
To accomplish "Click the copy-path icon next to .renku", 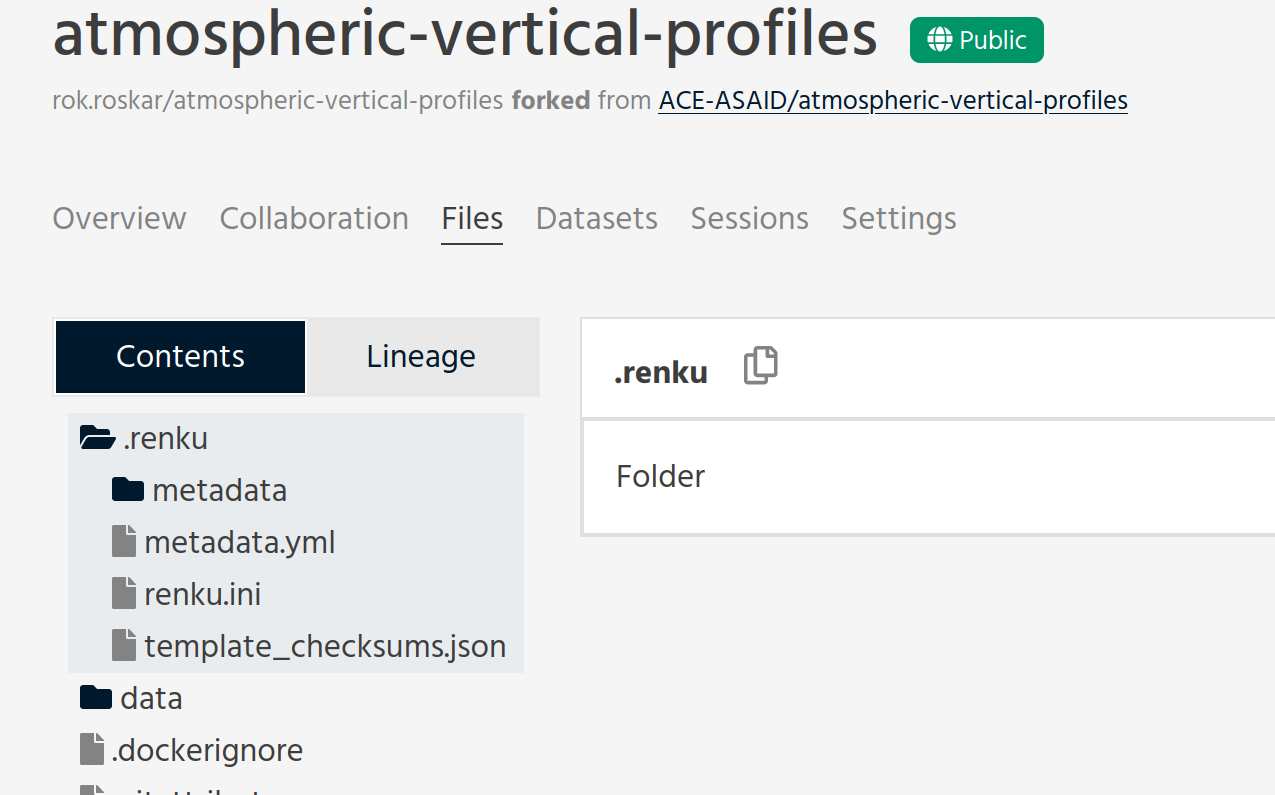I will (760, 368).
